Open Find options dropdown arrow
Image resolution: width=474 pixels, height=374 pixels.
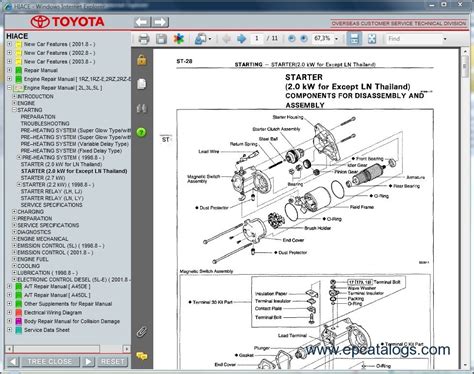coord(445,39)
